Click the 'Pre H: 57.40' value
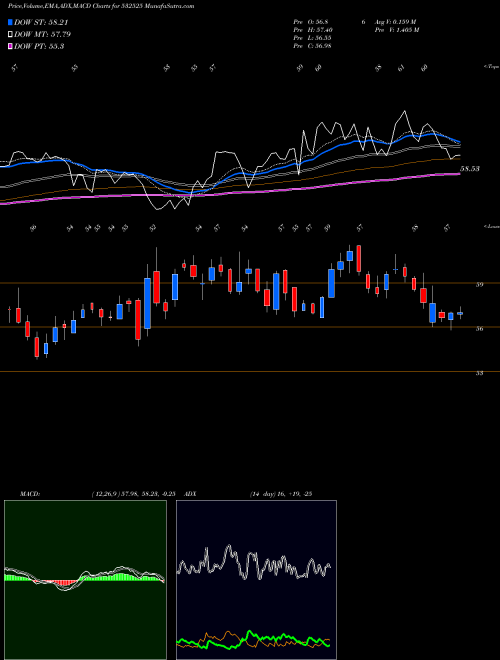500x660 pixels. [x=313, y=30]
